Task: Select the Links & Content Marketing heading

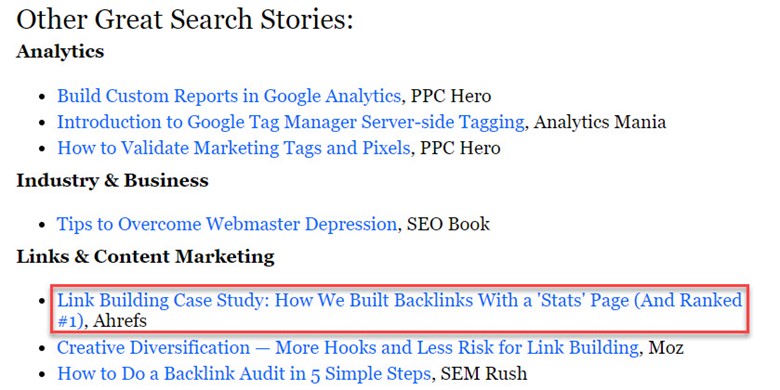Action: coord(145,257)
